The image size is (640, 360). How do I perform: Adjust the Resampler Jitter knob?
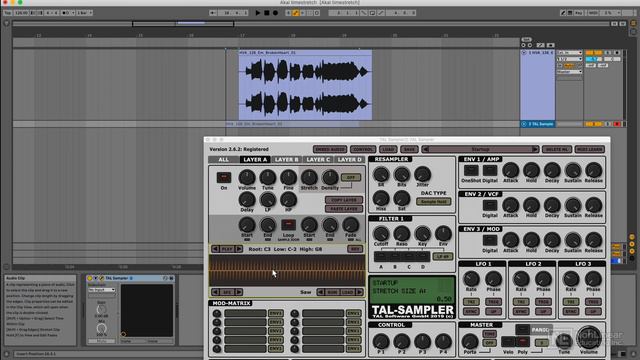[422, 175]
